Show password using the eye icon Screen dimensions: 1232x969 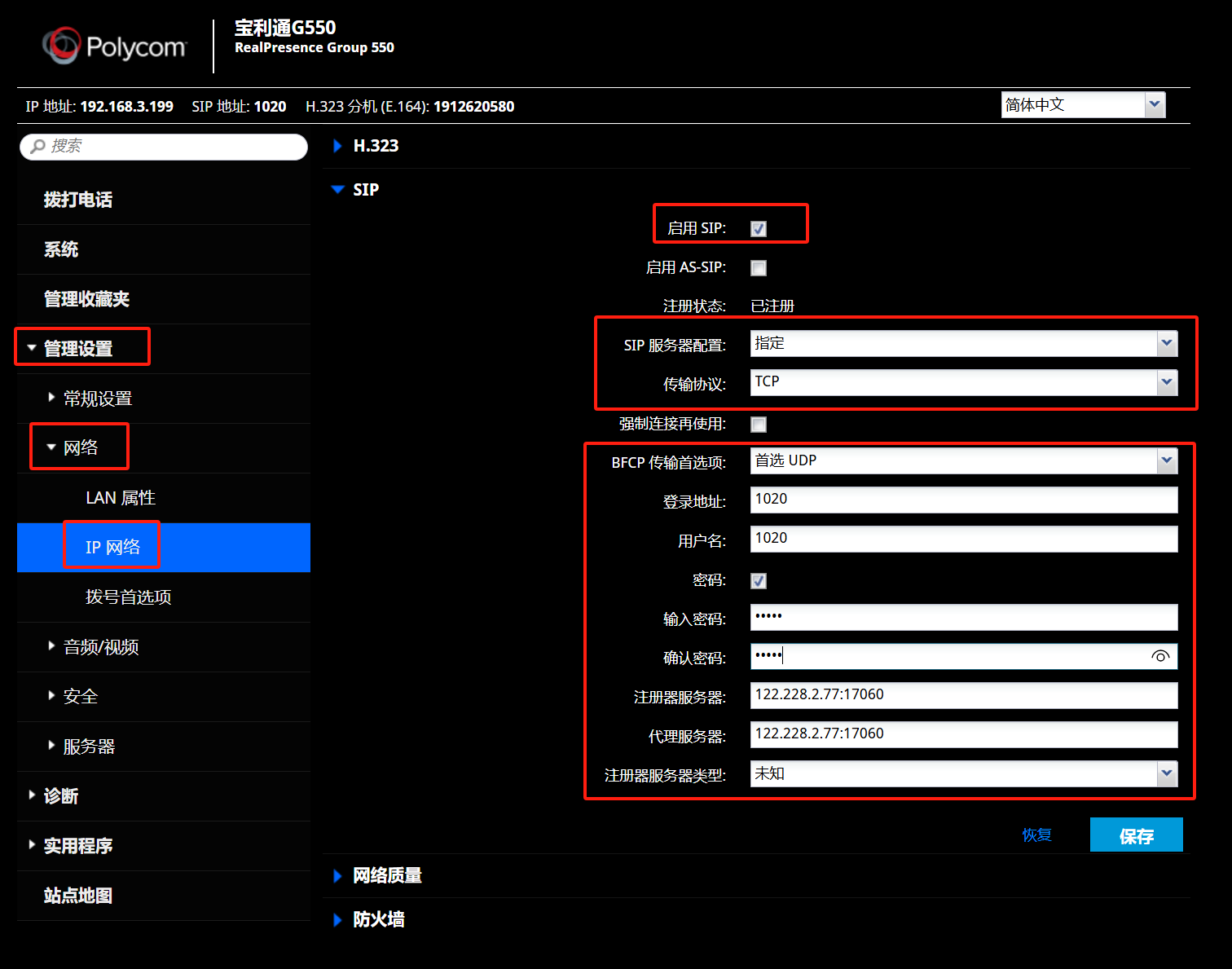point(1160,656)
